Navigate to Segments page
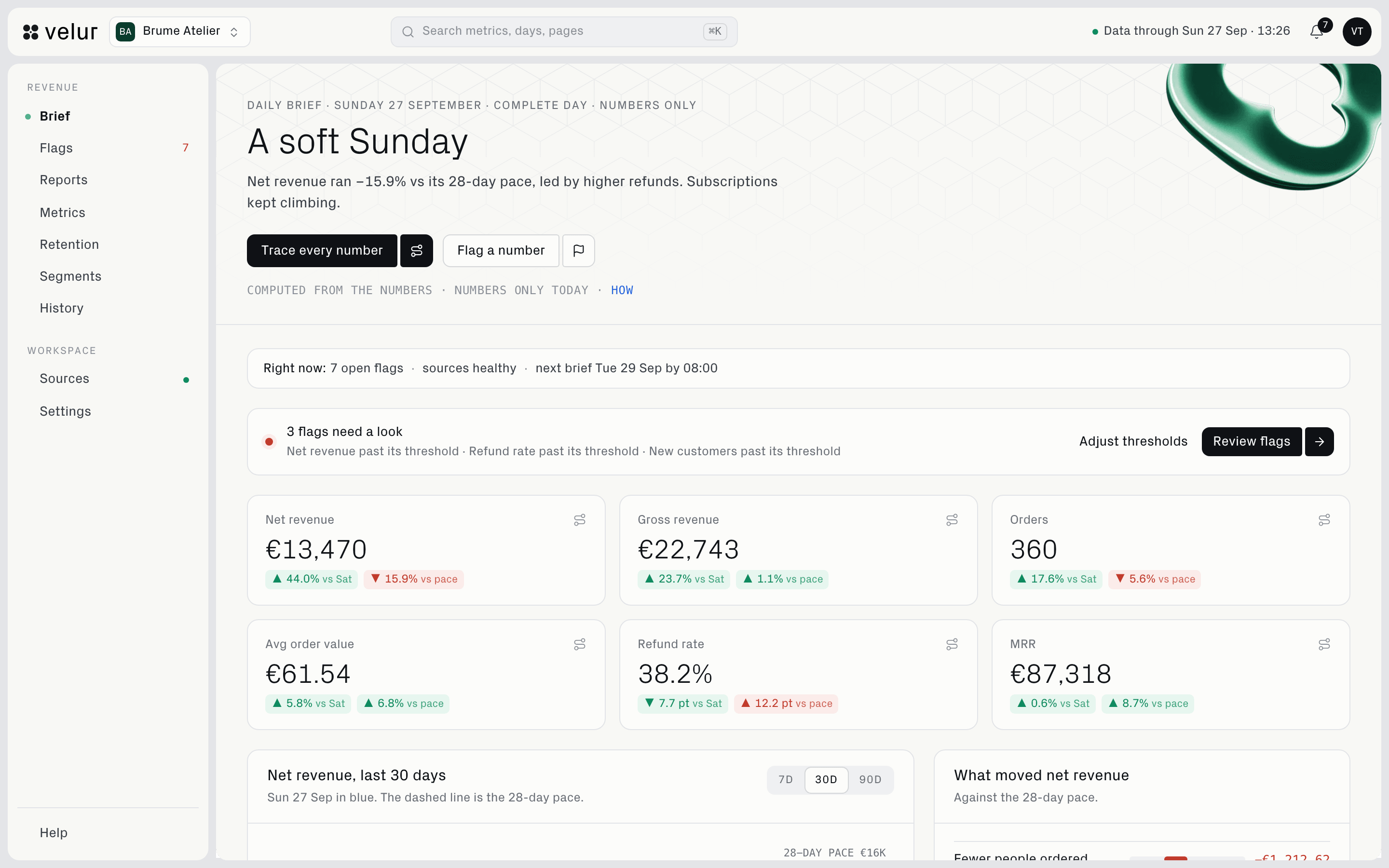The image size is (1389, 868). (108, 276)
